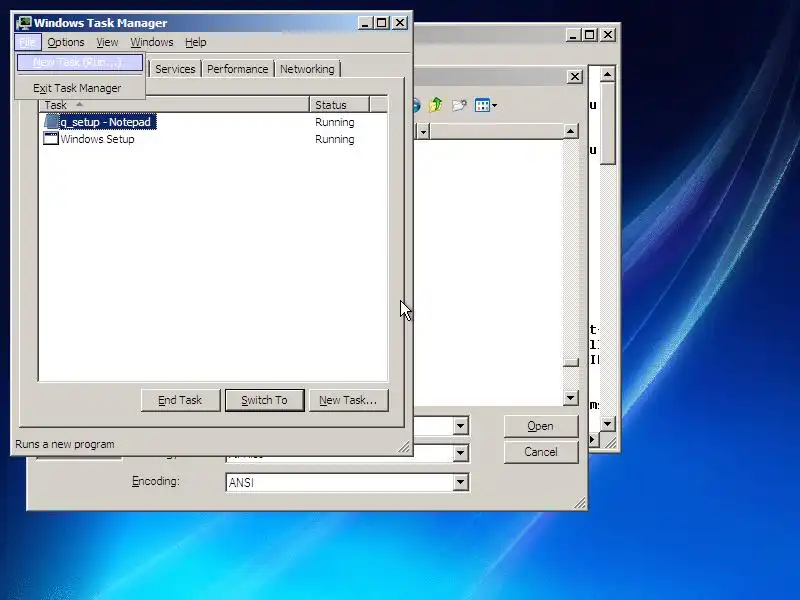Click Running status of q_setup Notepad
The image size is (800, 600).
coord(335,122)
